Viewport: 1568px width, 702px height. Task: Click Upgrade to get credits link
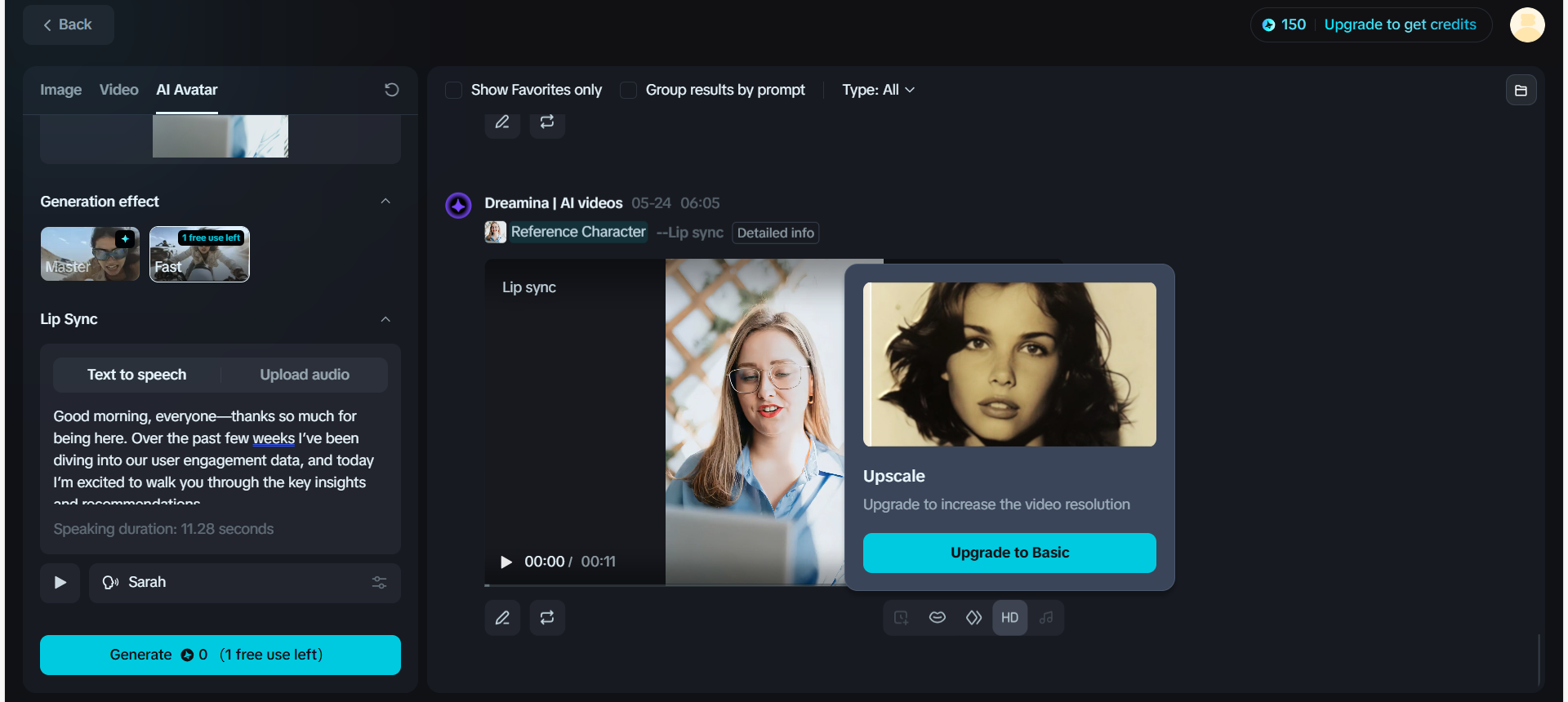(1400, 24)
